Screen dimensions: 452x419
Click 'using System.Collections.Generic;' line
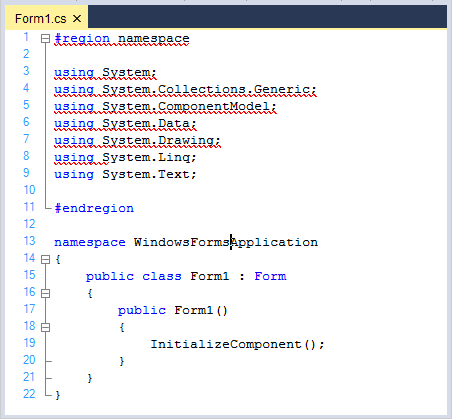tap(185, 89)
